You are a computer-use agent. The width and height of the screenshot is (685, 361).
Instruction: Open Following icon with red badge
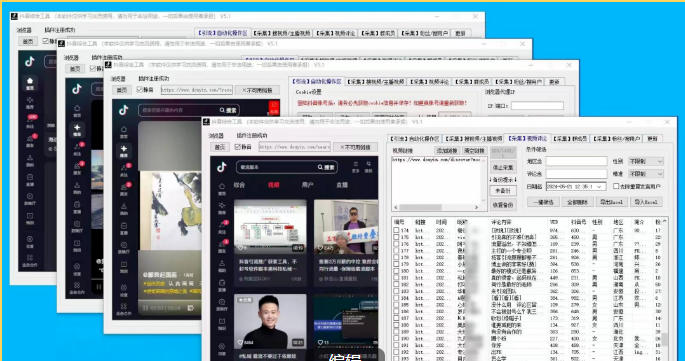[x=222, y=226]
